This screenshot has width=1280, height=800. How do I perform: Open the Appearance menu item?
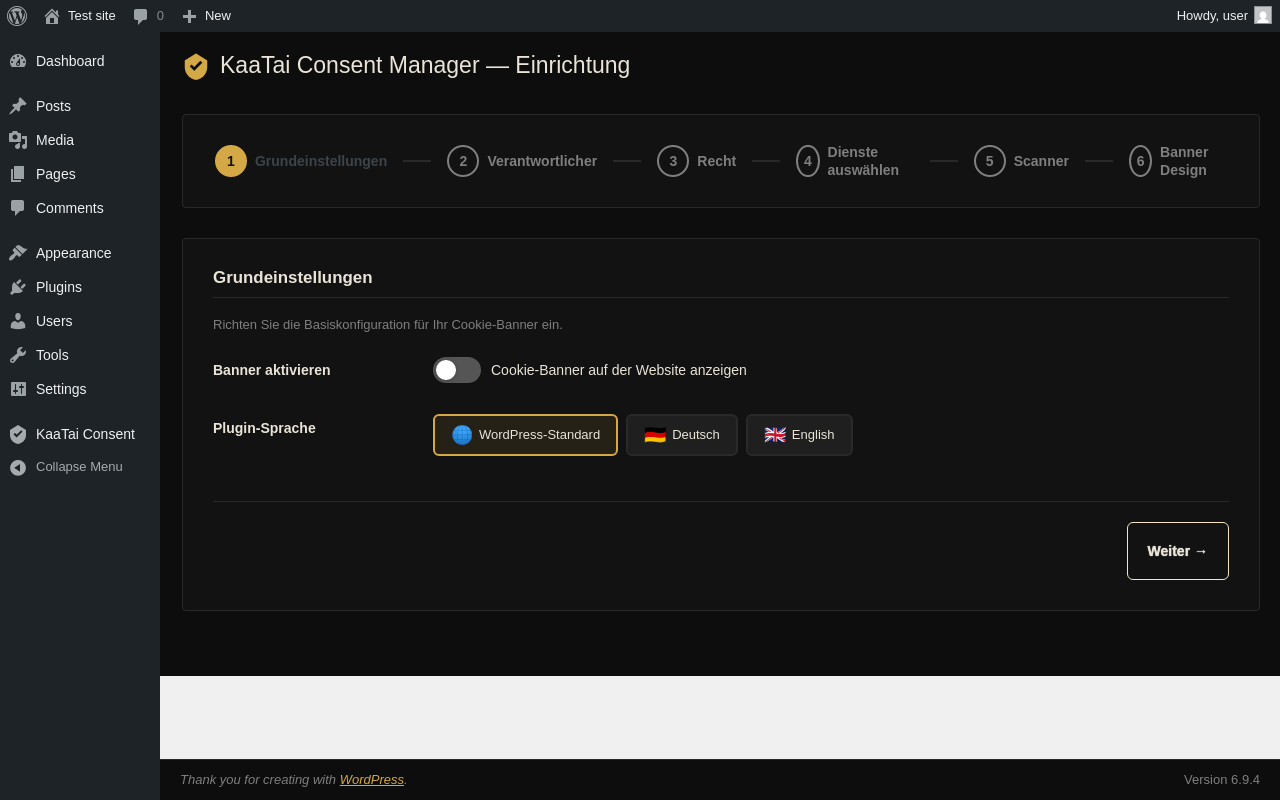[x=73, y=253]
